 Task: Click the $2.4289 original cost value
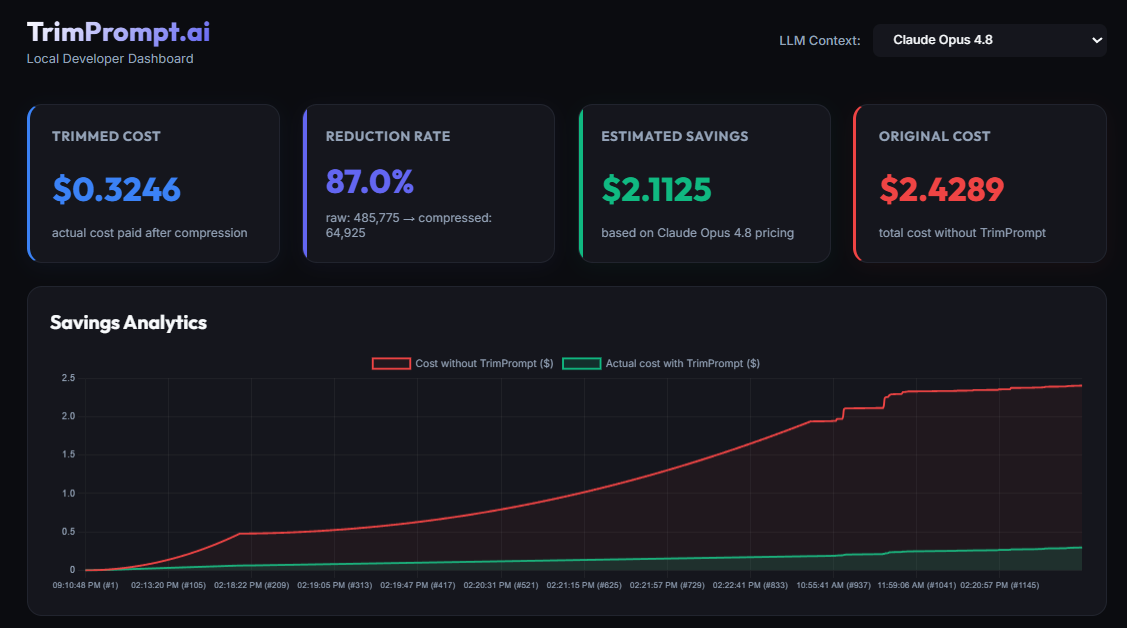point(942,189)
